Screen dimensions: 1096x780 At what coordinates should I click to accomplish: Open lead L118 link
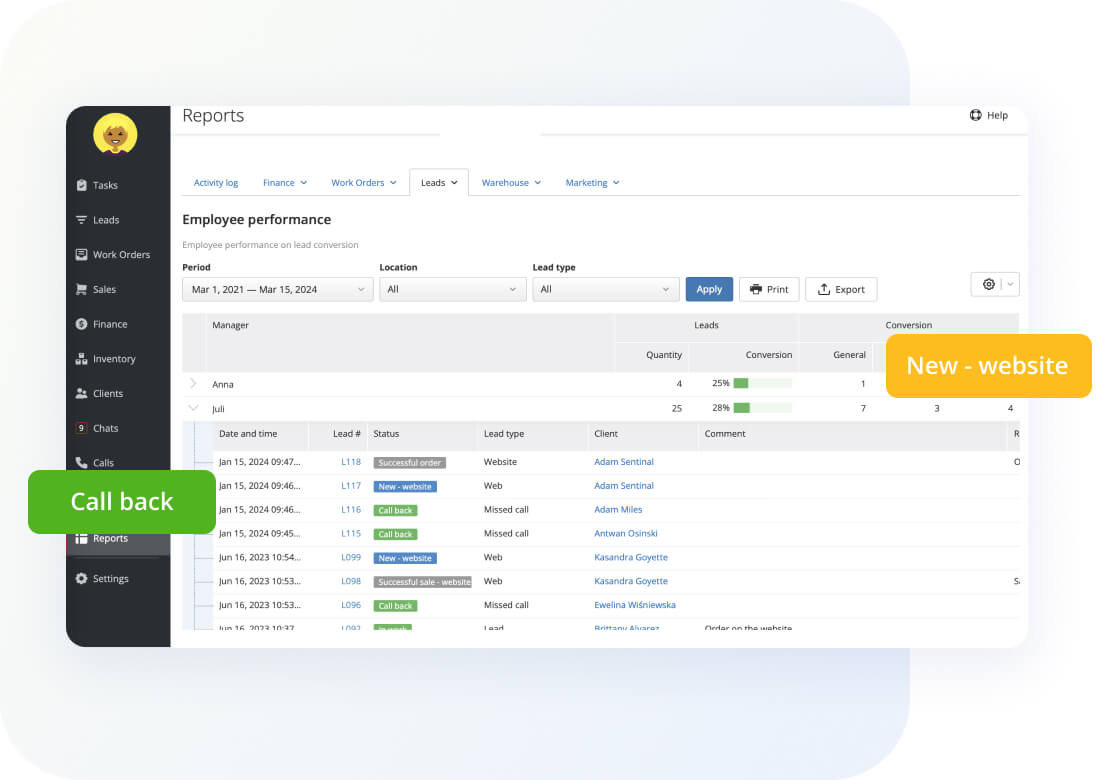350,462
